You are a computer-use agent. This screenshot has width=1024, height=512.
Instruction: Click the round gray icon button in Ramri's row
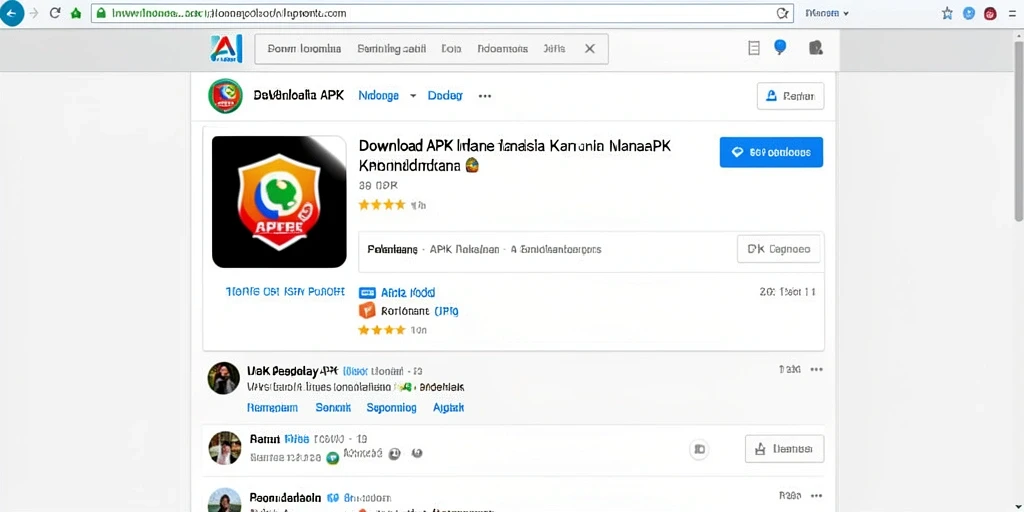[x=699, y=449]
